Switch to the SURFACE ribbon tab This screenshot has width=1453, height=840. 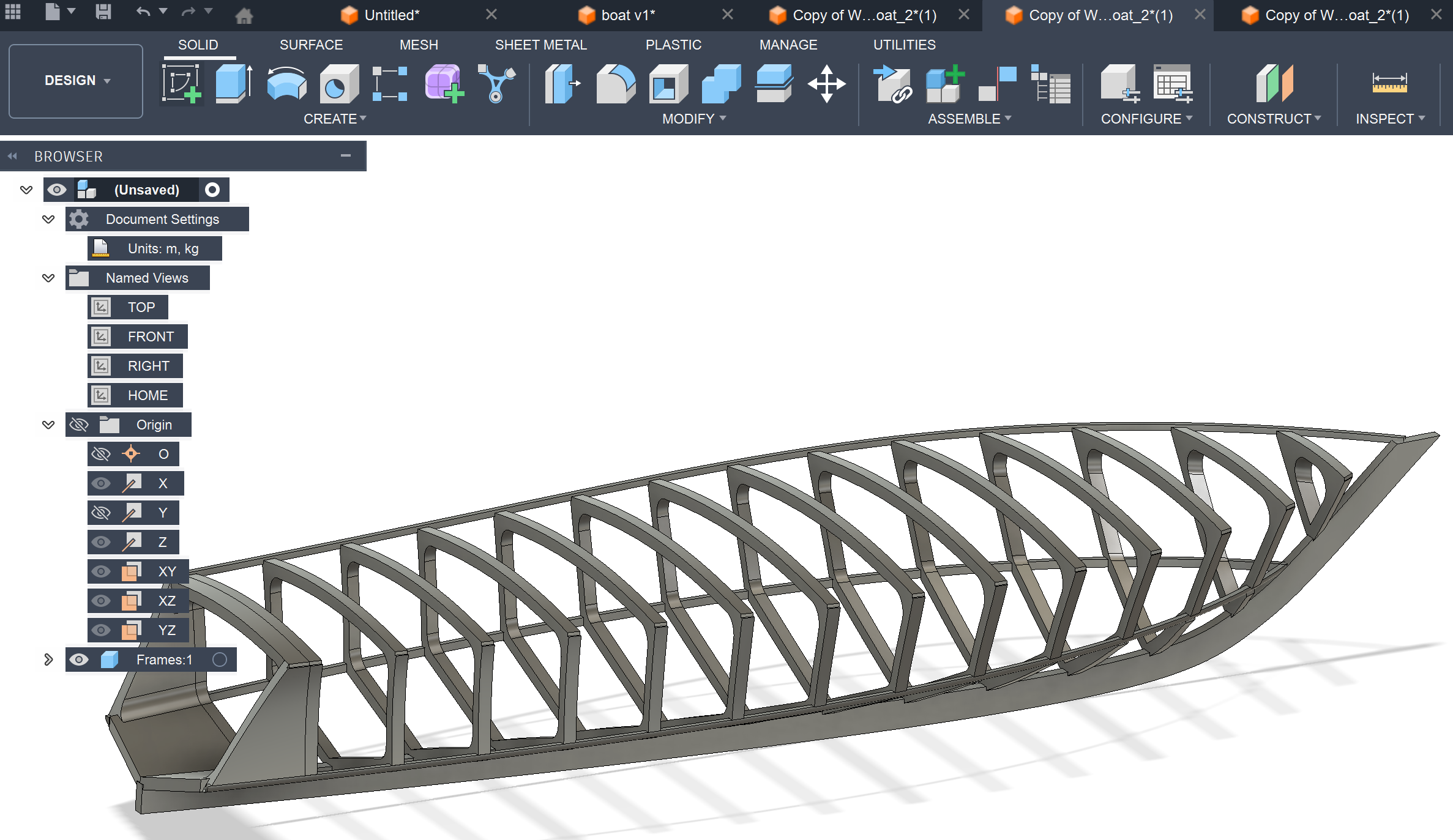(311, 45)
